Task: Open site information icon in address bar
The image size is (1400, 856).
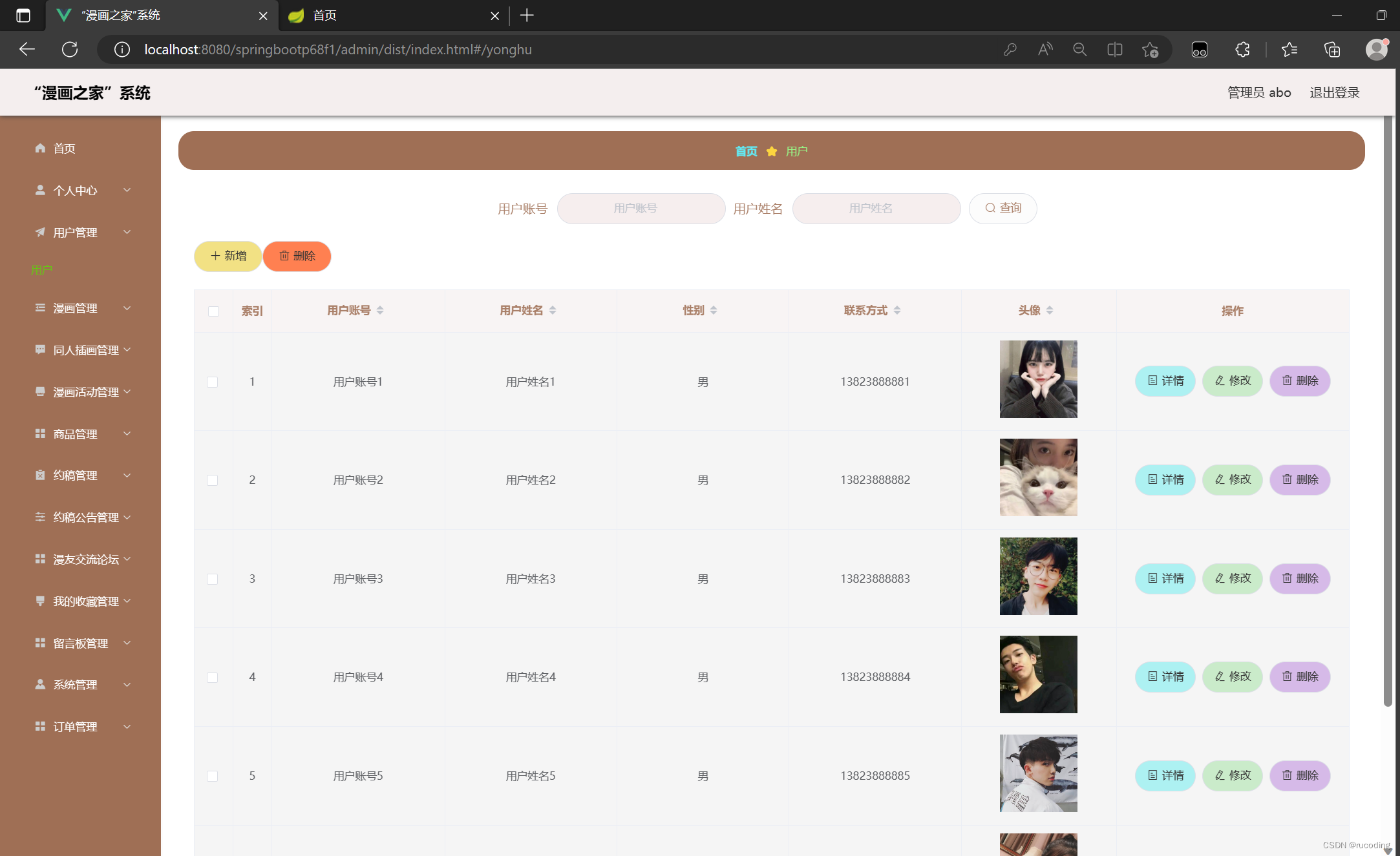Action: pos(122,50)
